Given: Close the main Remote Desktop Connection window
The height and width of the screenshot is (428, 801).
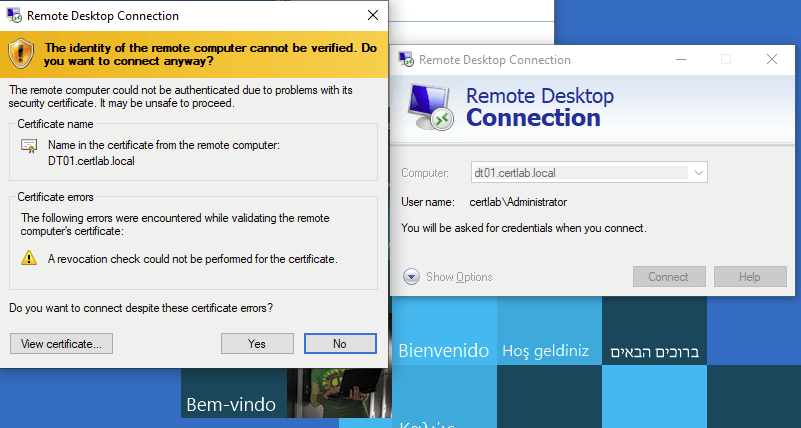Looking at the screenshot, I should tap(773, 60).
